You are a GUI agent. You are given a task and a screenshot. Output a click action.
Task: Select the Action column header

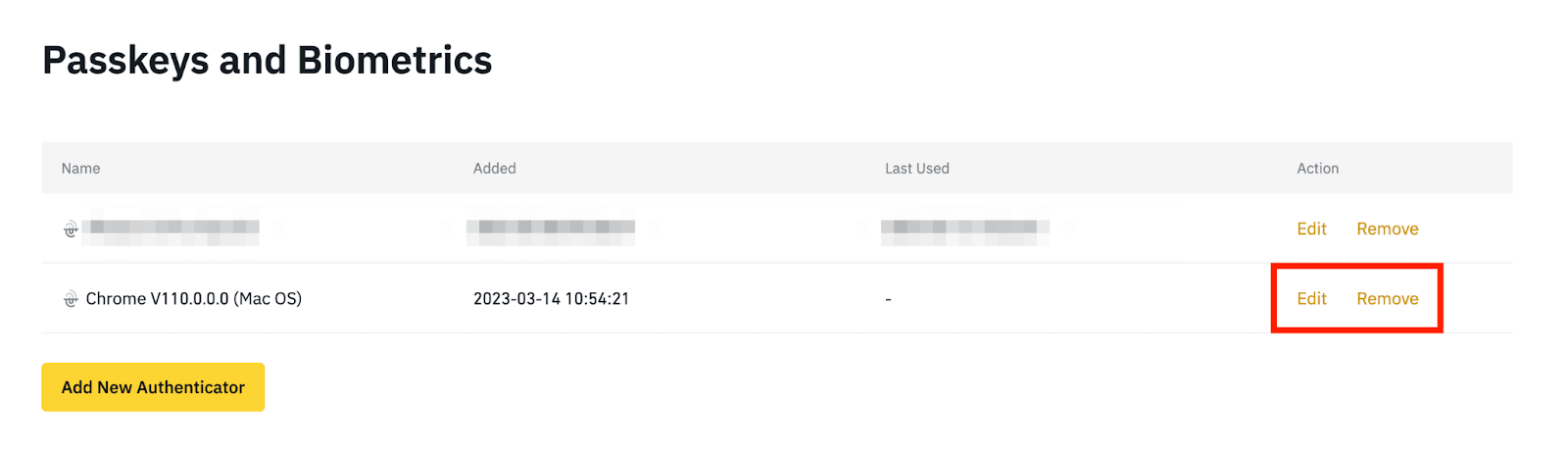(1317, 169)
